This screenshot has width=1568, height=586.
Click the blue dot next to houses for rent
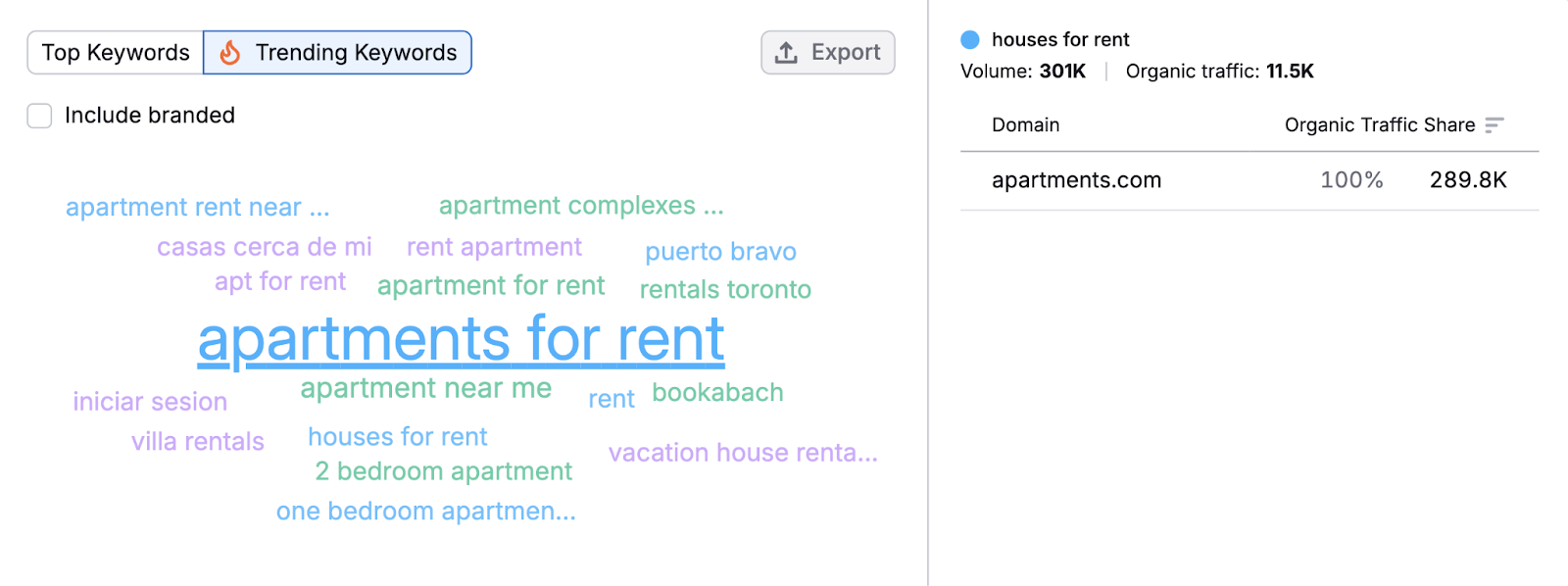pyautogui.click(x=970, y=39)
